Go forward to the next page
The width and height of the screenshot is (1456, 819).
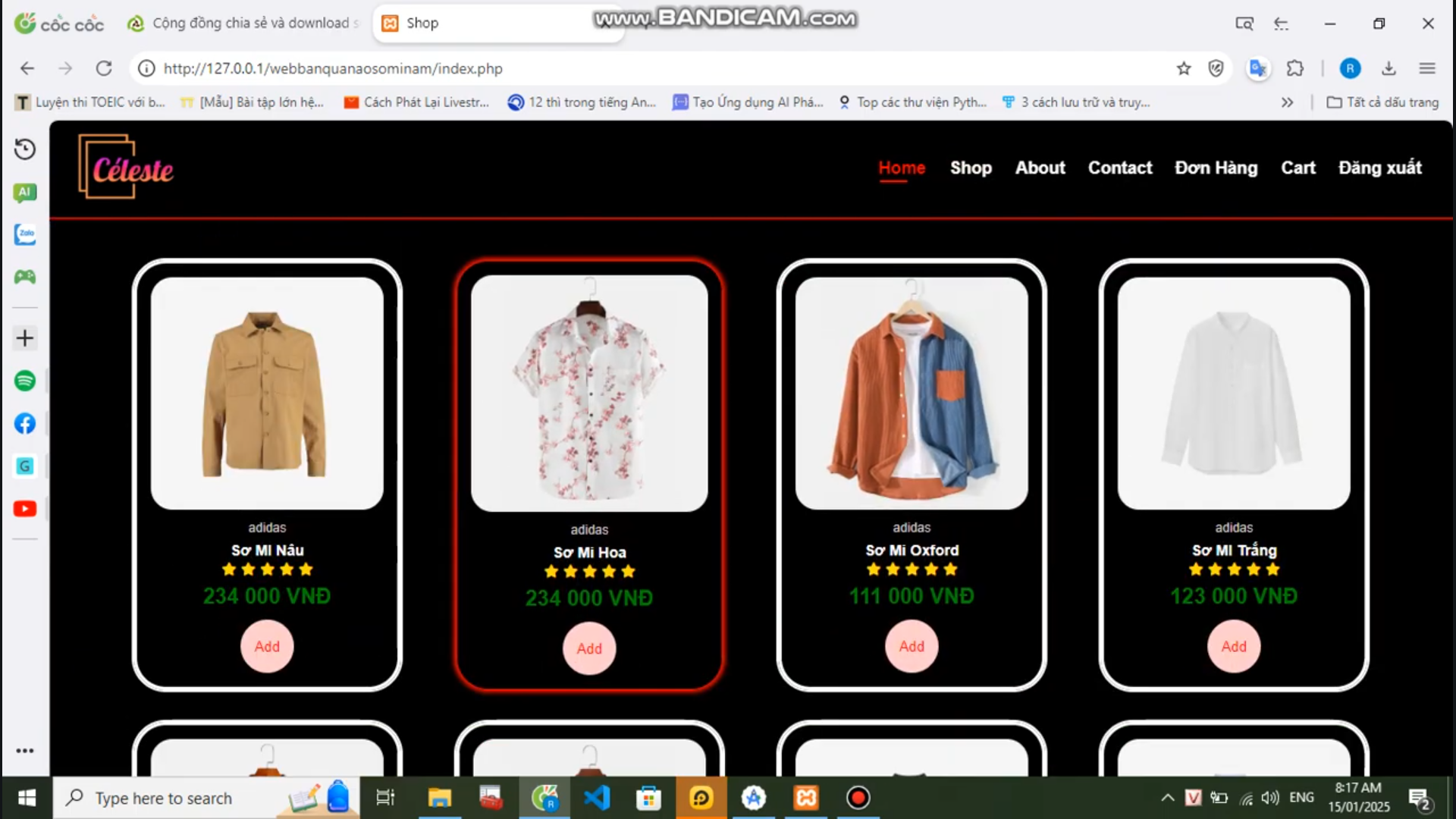click(x=65, y=68)
